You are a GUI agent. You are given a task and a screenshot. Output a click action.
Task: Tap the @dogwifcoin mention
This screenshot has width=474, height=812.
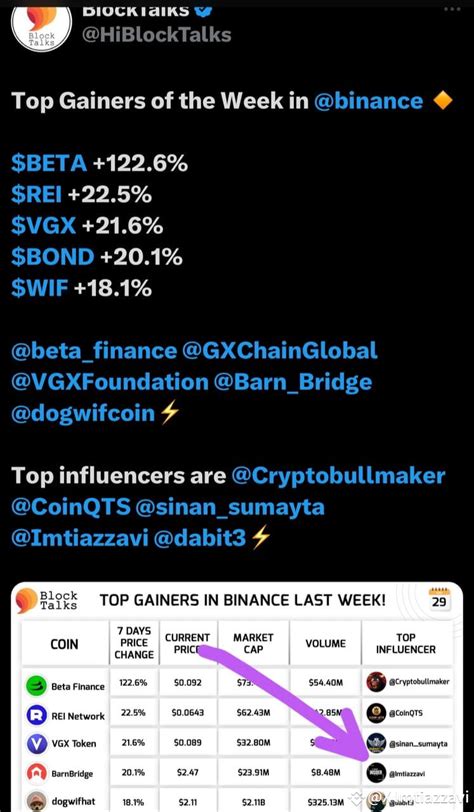83,413
